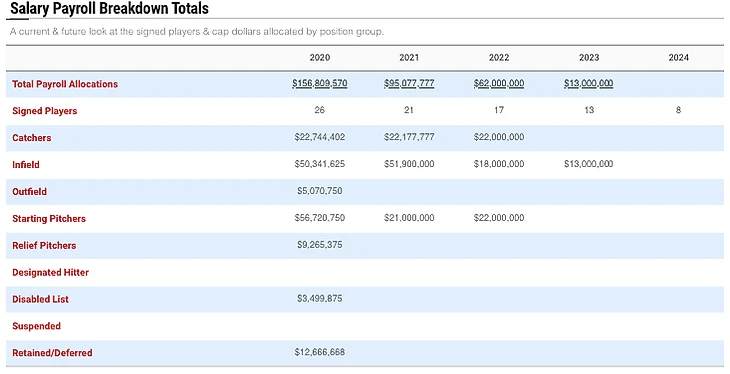Select the Outfield row label
The width and height of the screenshot is (730, 374).
pos(29,191)
